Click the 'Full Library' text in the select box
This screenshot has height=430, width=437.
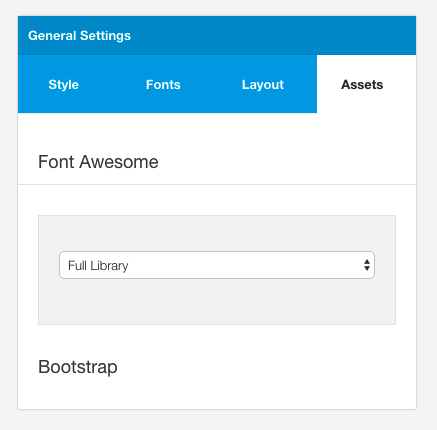pos(98,266)
